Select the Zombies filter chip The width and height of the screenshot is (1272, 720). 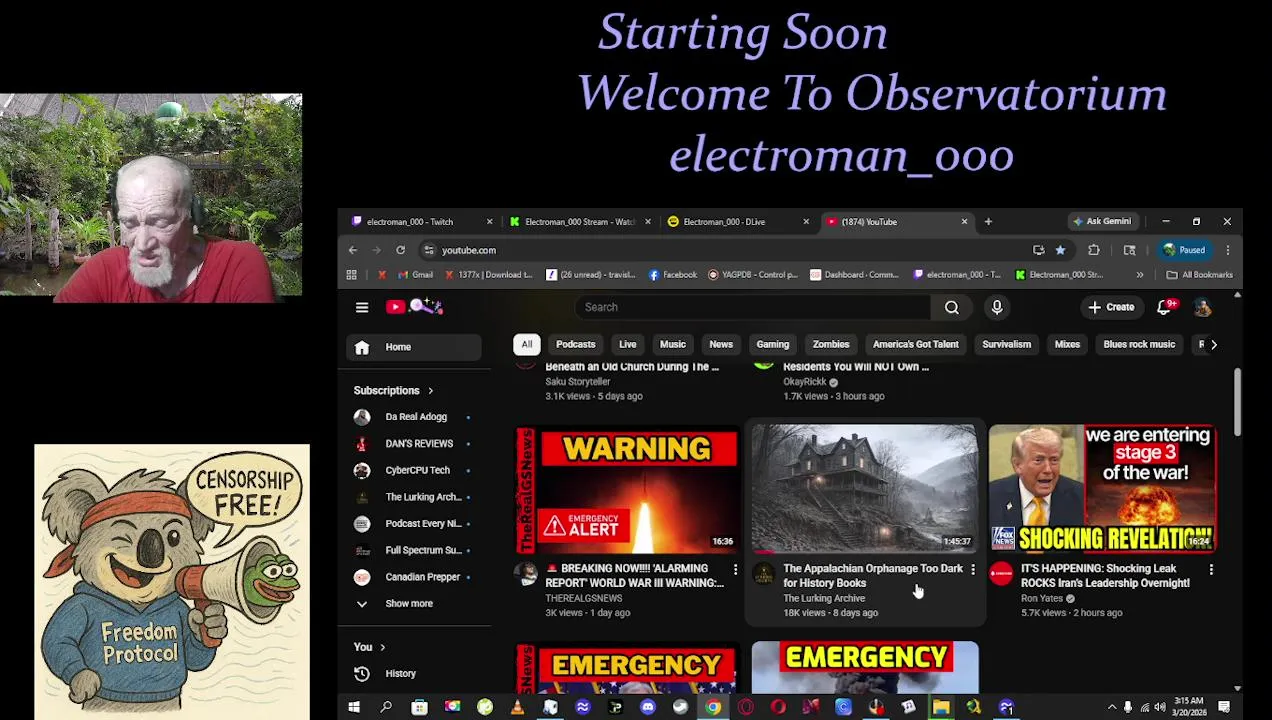click(831, 345)
